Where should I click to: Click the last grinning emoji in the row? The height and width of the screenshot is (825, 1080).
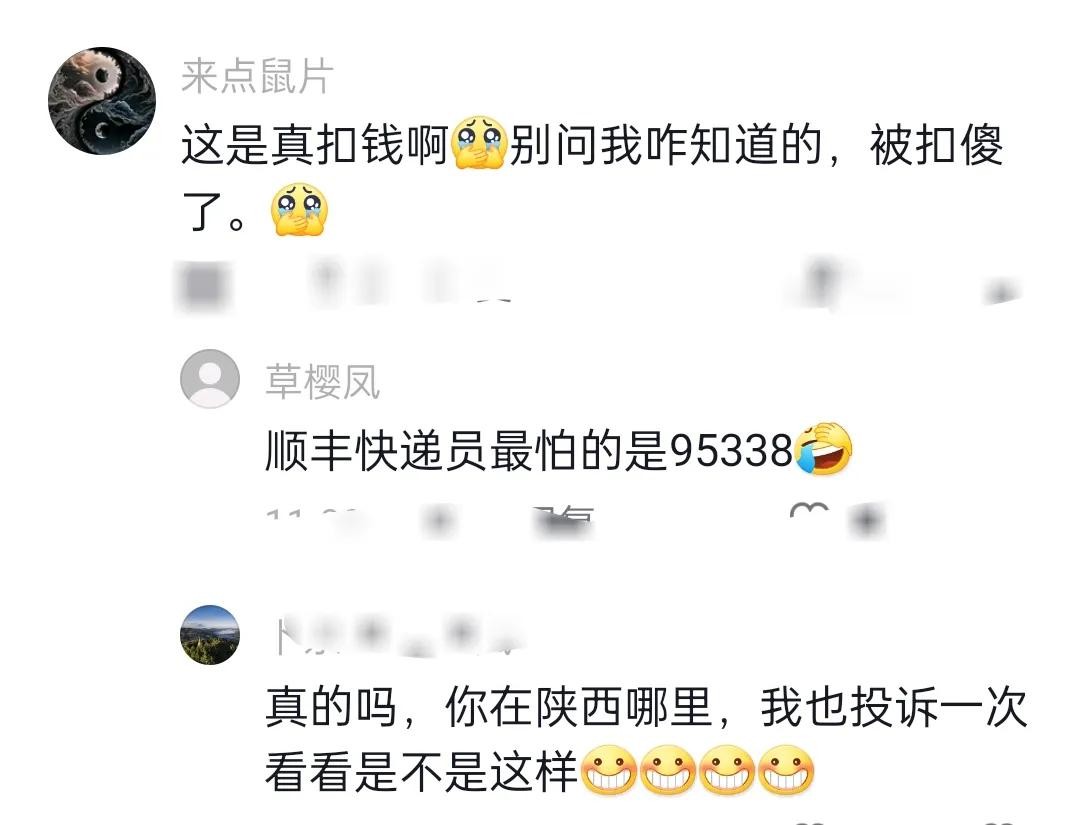(786, 771)
